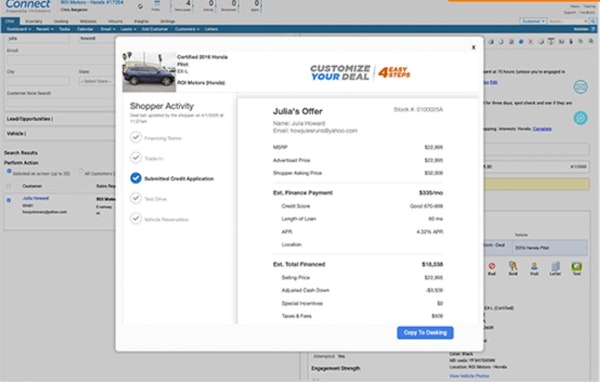Image resolution: width=600 pixels, height=382 pixels.
Task: Click the teal email envelope circle icon
Action: (x=580, y=87)
